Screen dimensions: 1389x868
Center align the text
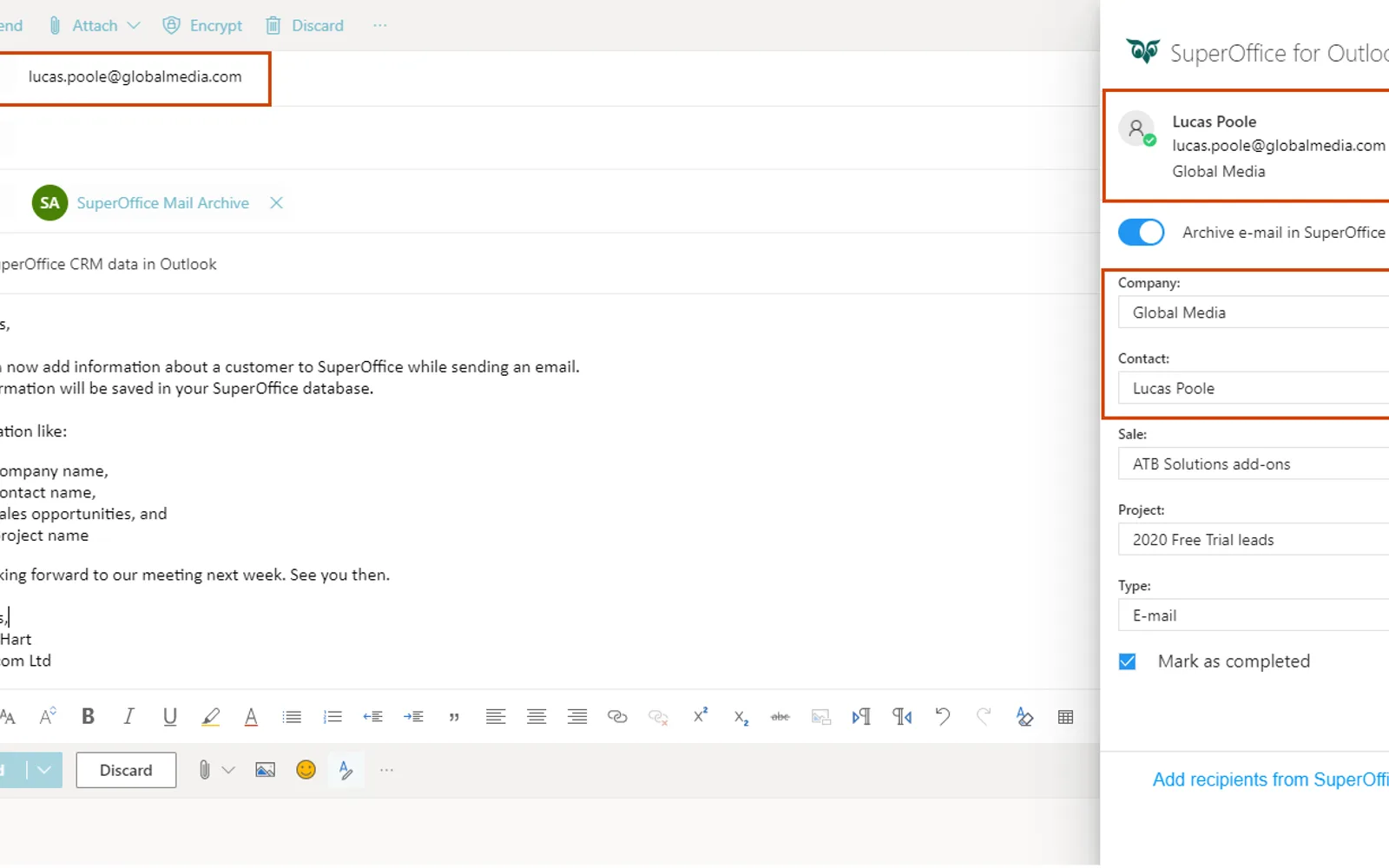537,717
